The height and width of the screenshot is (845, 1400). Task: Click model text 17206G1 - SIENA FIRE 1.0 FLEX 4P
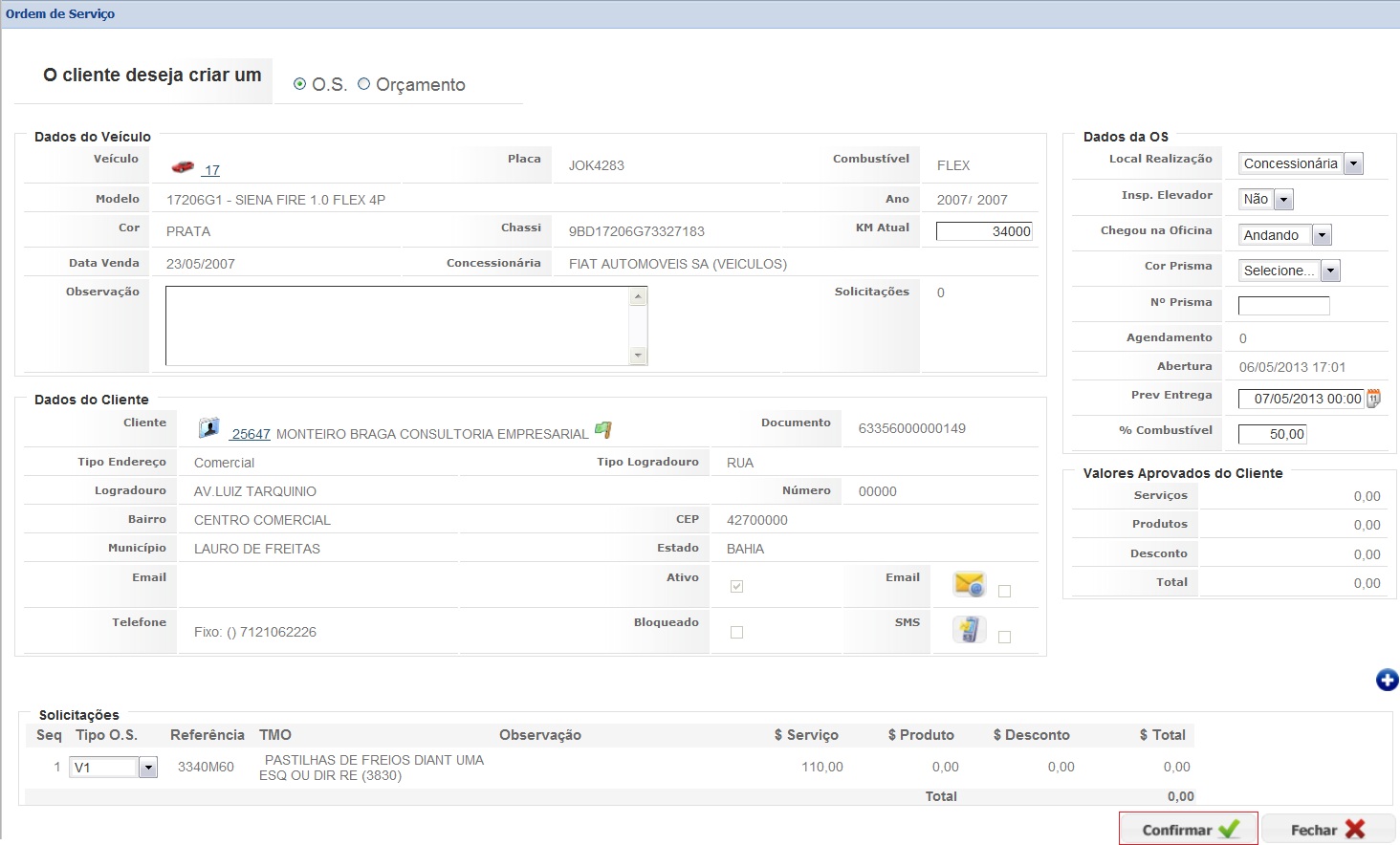[275, 200]
